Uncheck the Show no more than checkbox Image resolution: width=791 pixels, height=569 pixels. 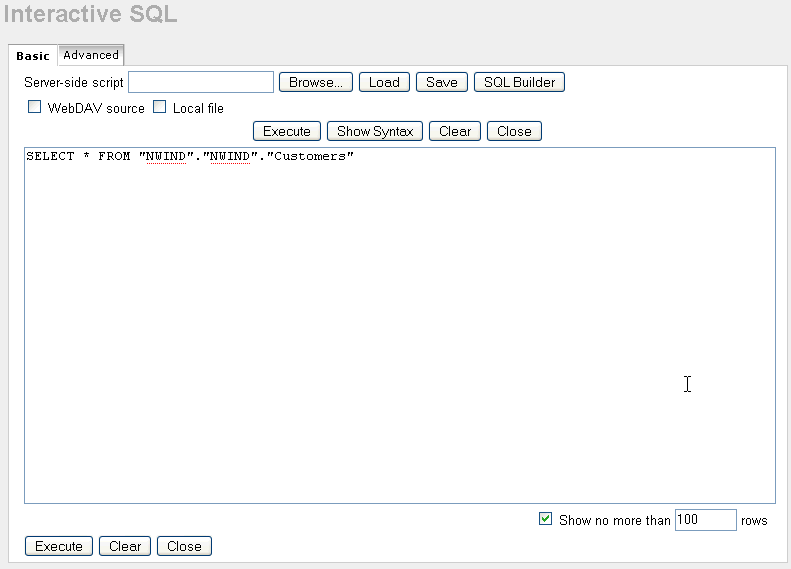click(x=545, y=519)
